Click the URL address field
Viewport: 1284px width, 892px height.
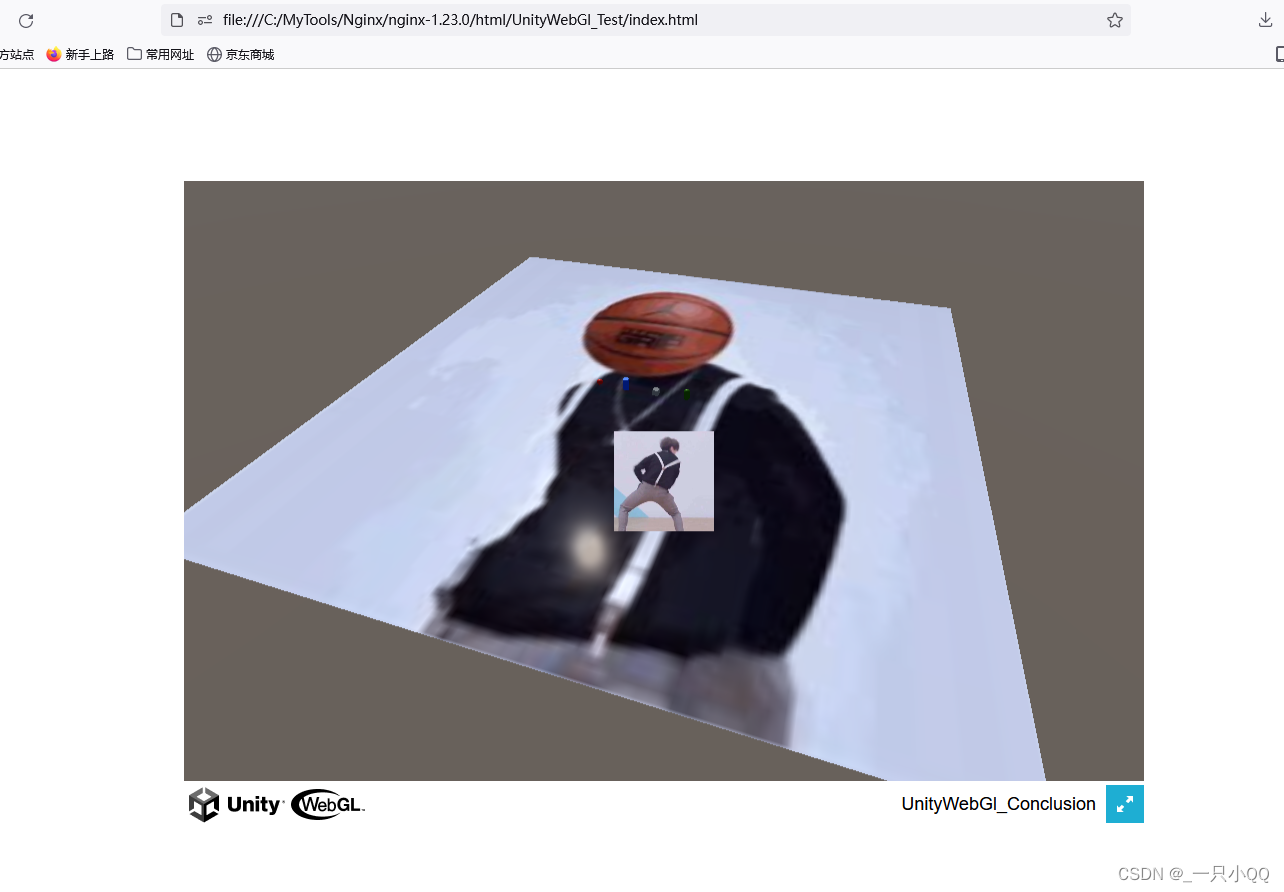pos(646,20)
